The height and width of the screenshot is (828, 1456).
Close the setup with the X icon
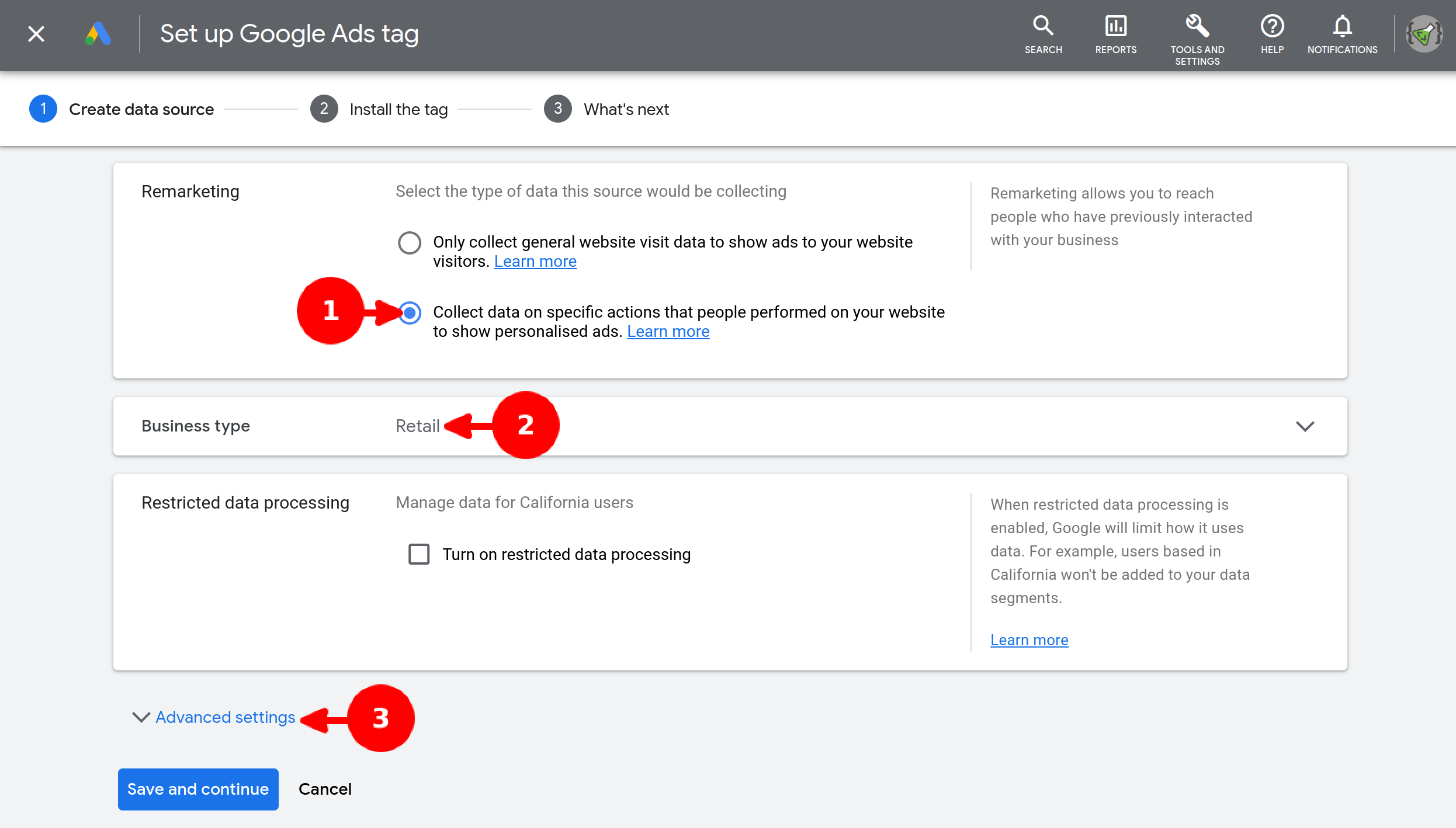tap(36, 34)
